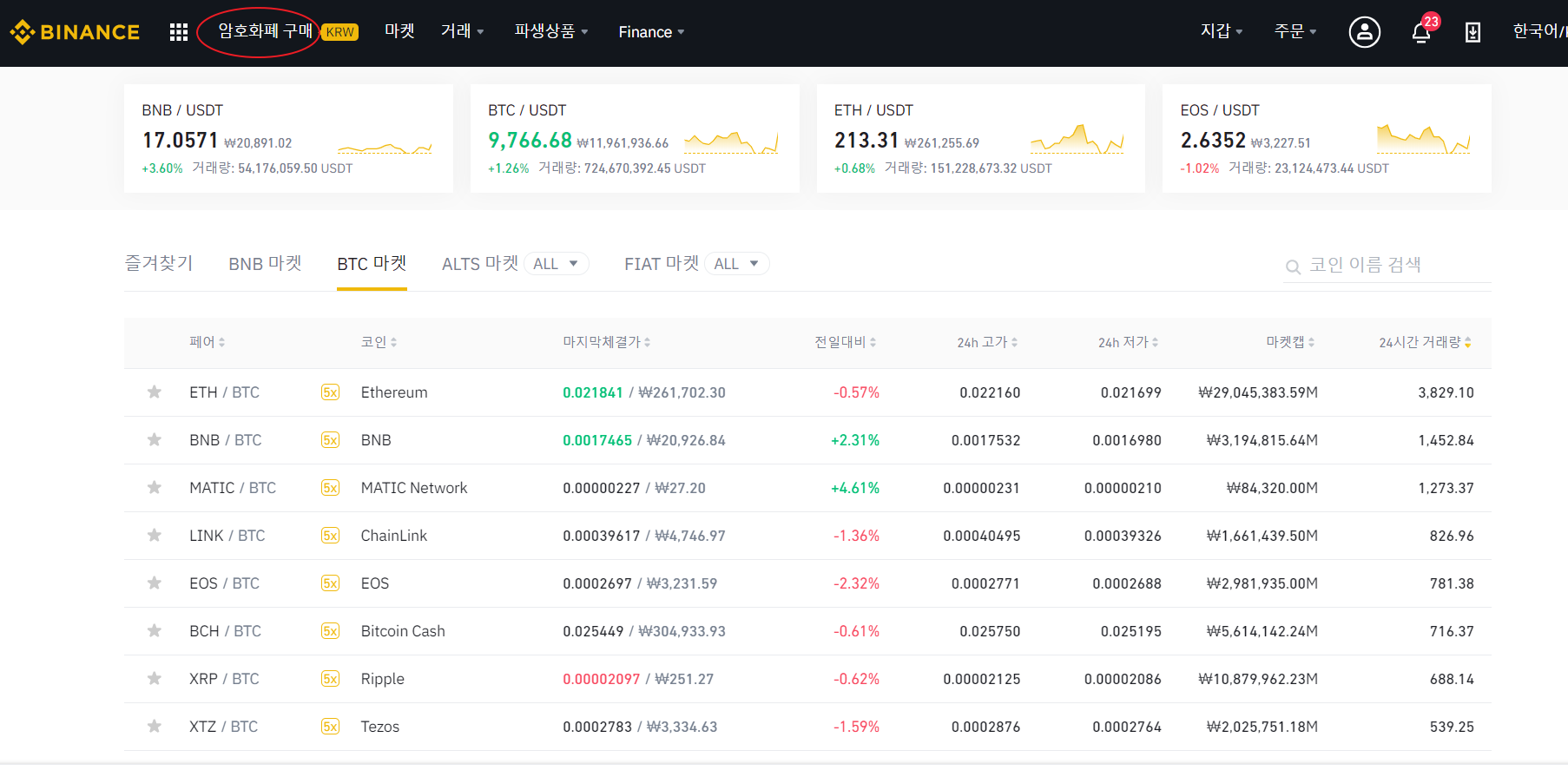Favorite the ETH / BTC pair star
The width and height of the screenshot is (1568, 777).
pos(155,392)
